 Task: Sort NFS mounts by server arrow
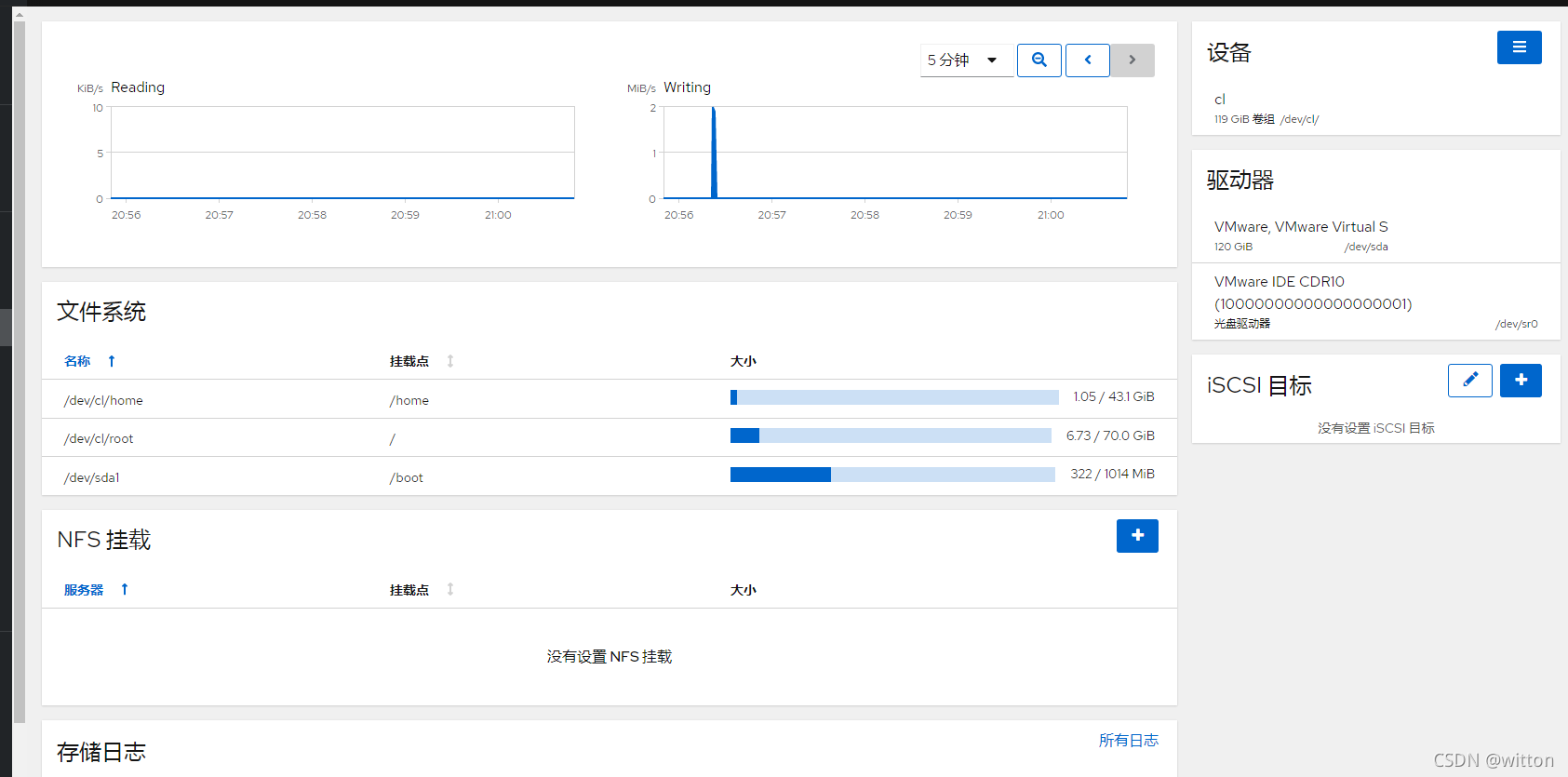125,589
